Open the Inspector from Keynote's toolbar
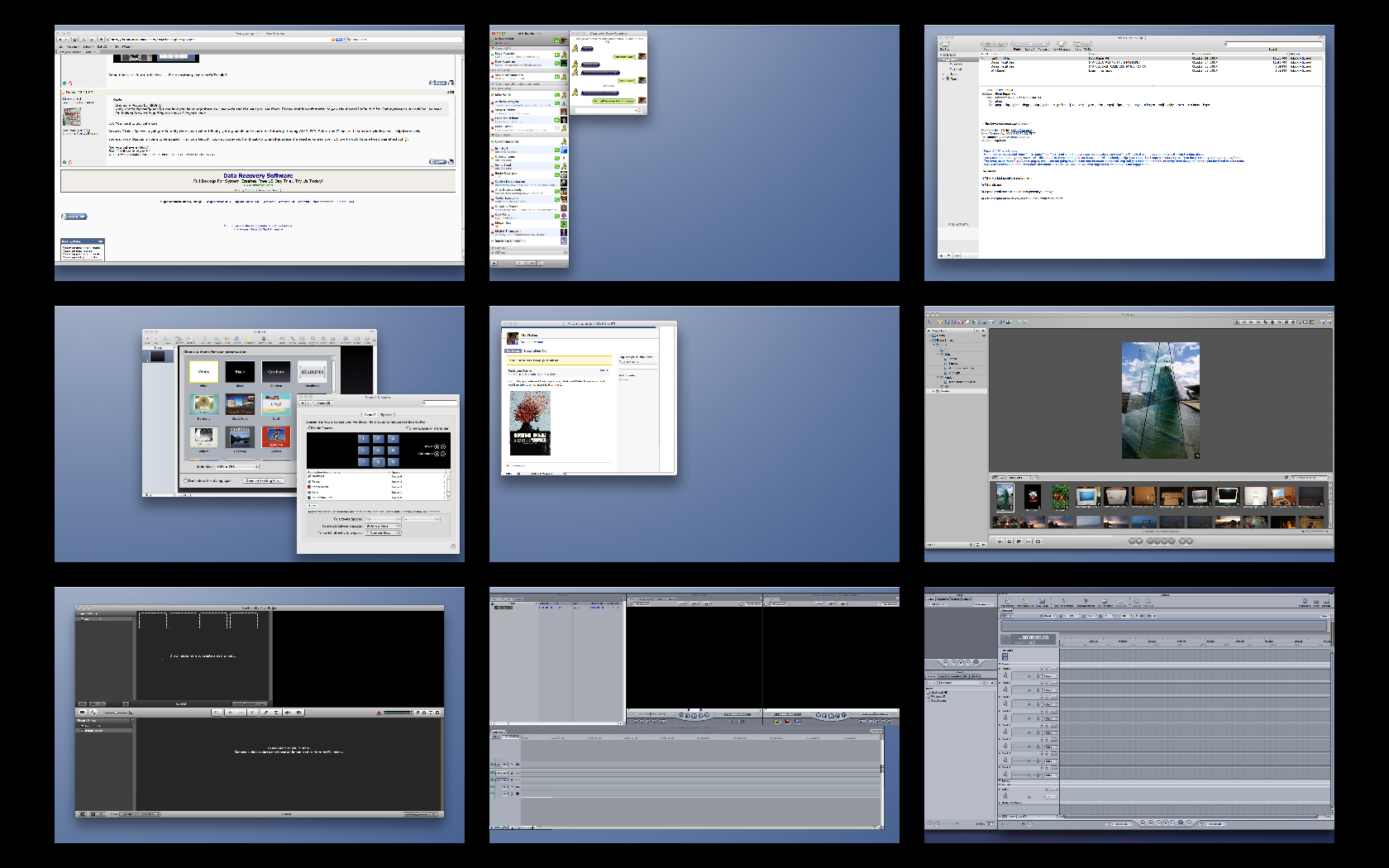This screenshot has width=1389, height=868. 346,339
